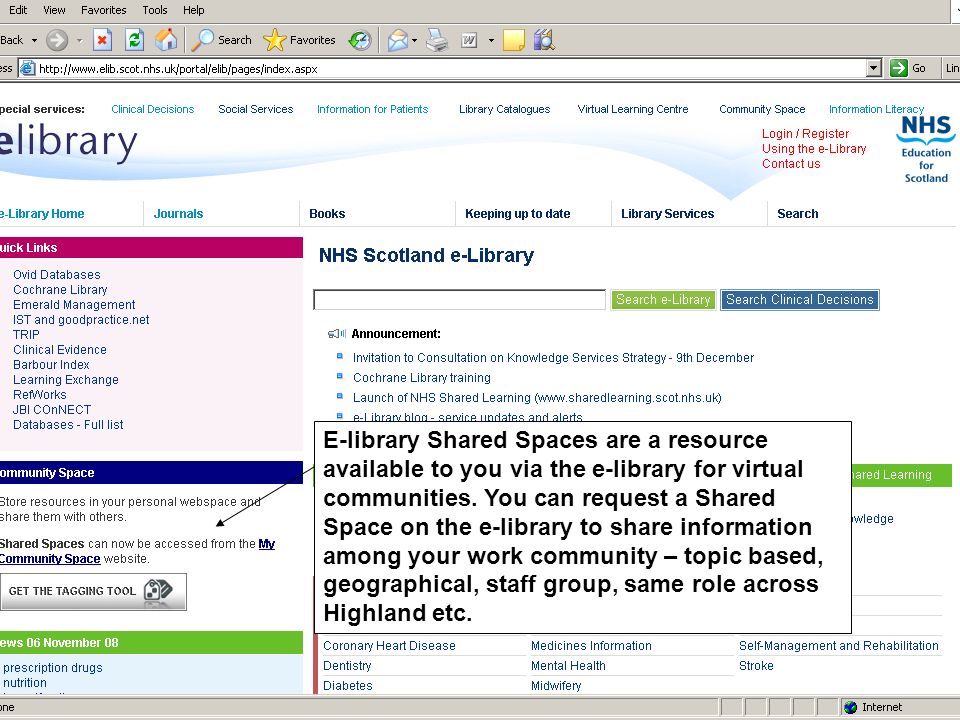
Task: Open the View menu
Action: pos(54,10)
